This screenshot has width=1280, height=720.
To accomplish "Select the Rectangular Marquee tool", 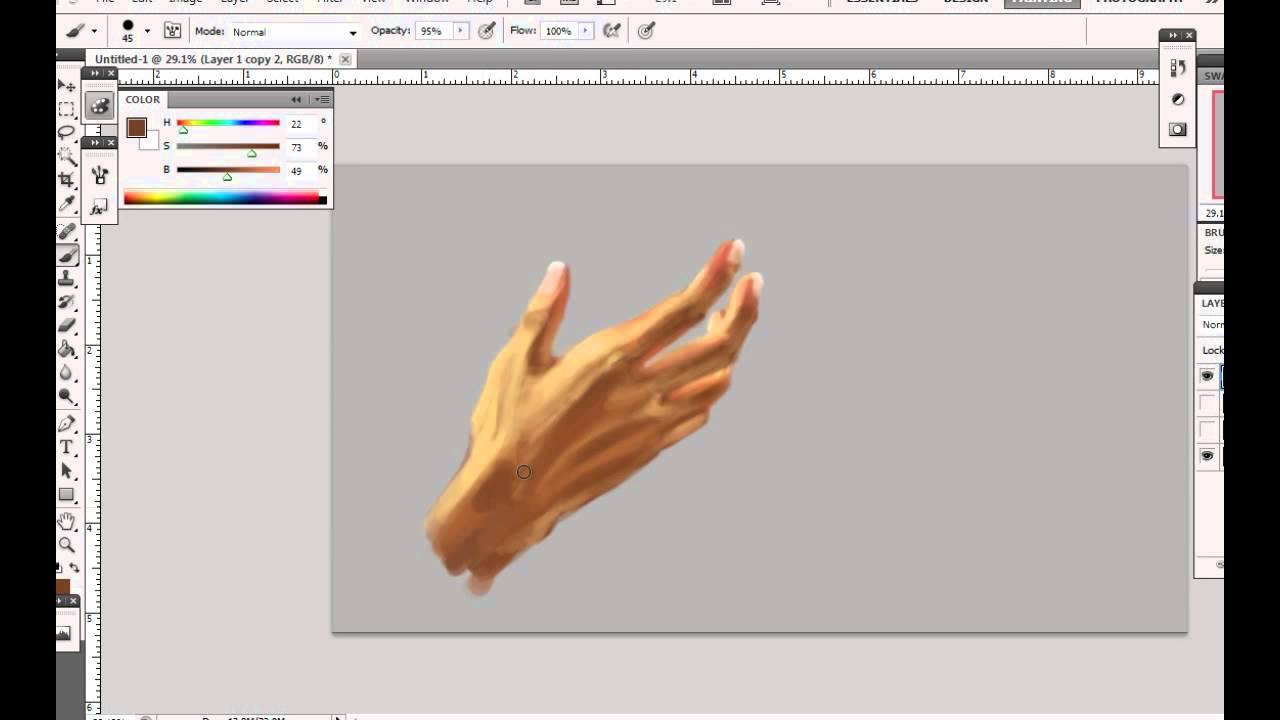I will (67, 109).
